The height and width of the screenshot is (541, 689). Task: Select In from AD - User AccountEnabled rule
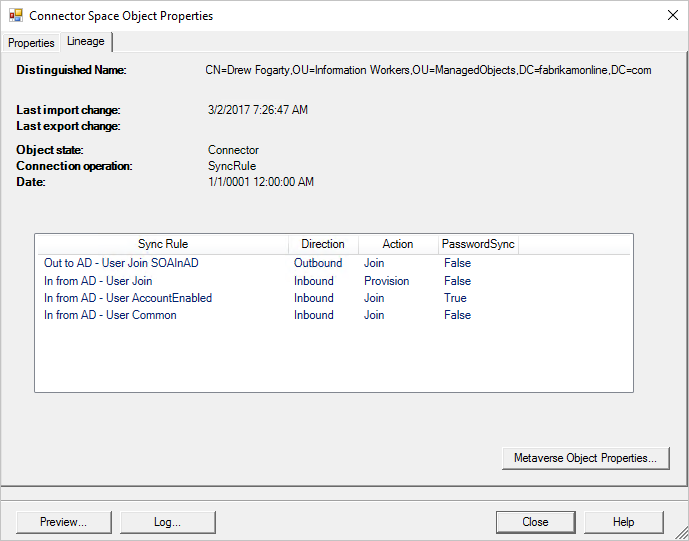click(x=128, y=298)
